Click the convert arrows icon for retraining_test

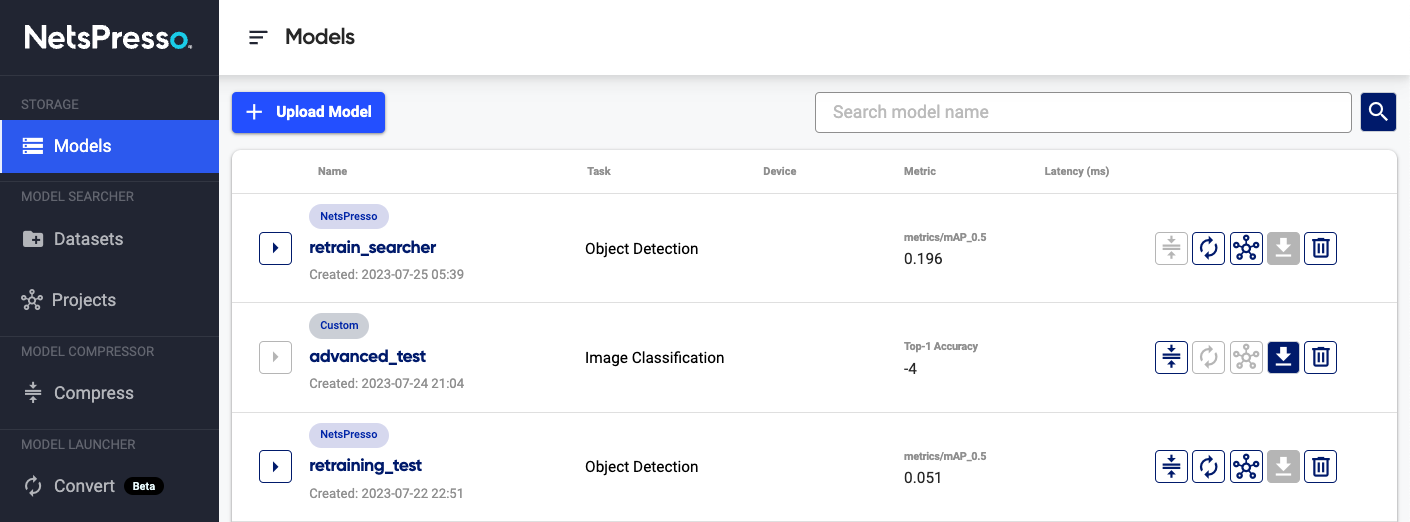tap(1208, 466)
